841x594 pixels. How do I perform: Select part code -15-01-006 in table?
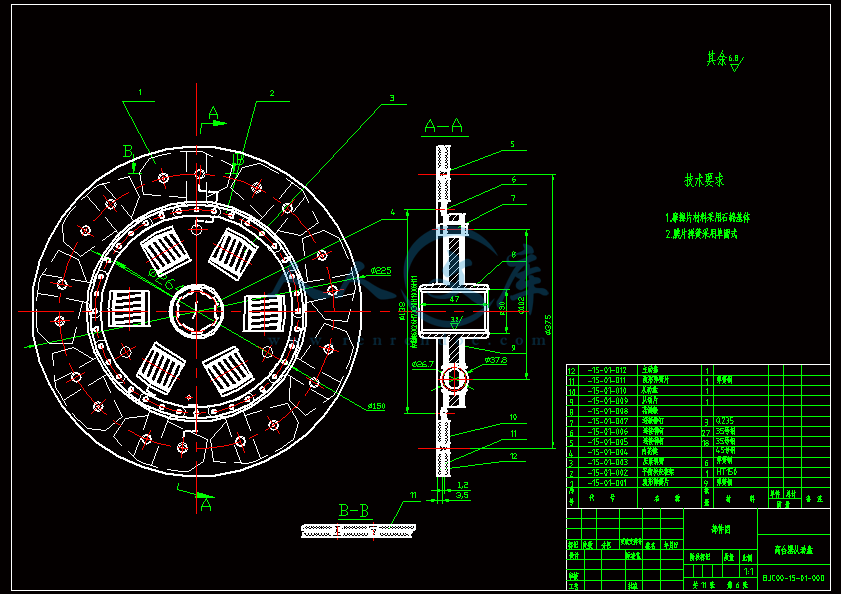click(608, 431)
